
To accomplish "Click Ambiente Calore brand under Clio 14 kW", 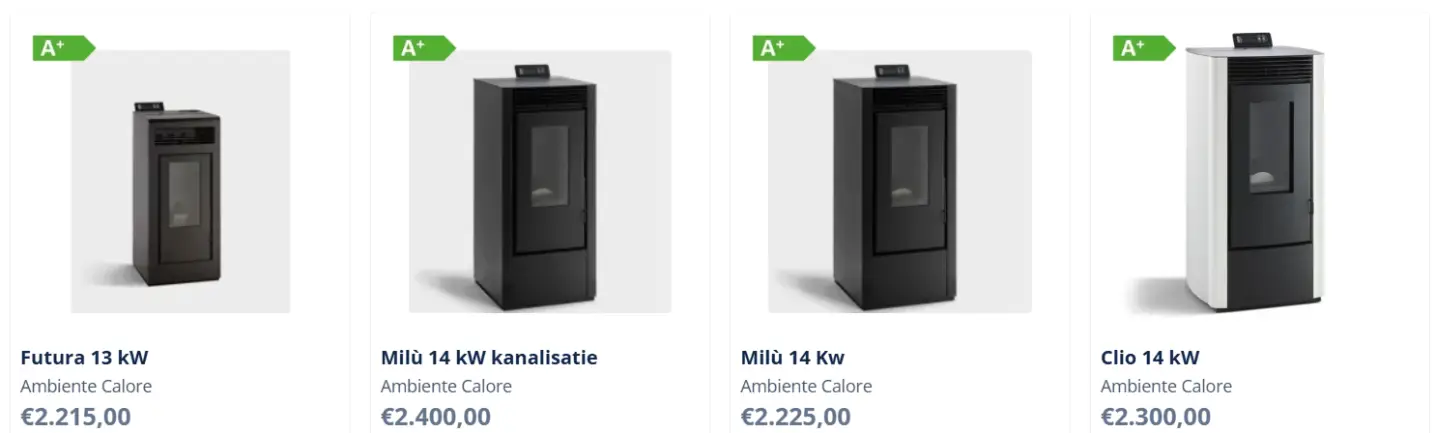I will 1166,386.
